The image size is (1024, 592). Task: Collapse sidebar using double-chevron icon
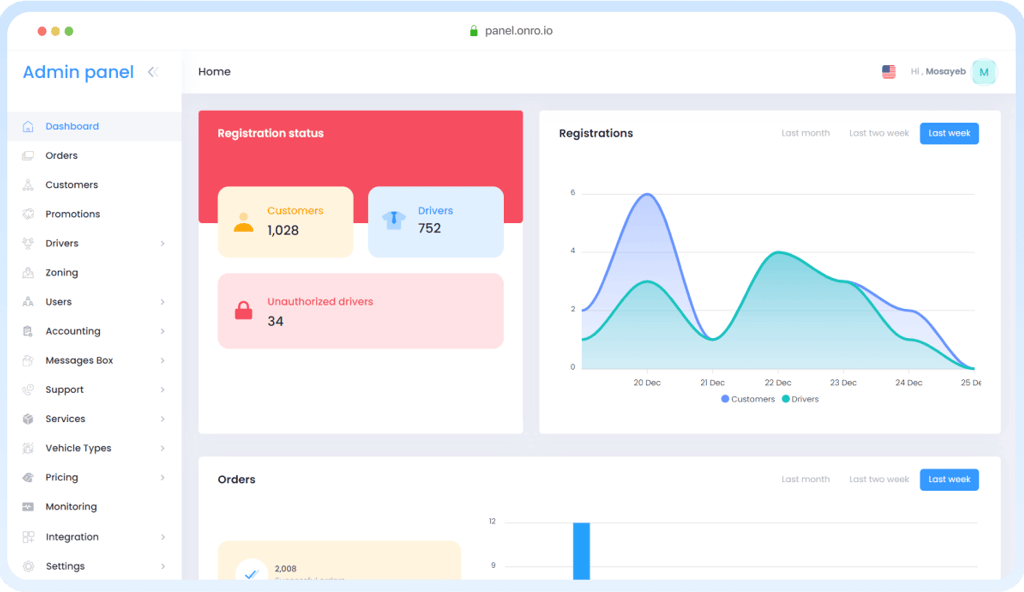click(x=153, y=72)
